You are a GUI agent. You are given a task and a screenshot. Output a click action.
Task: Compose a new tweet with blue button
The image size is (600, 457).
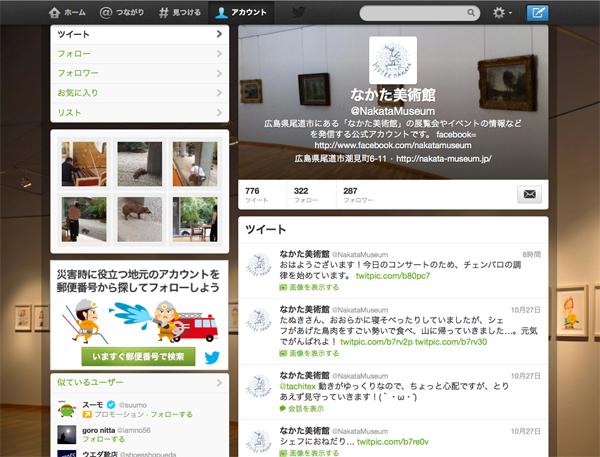click(x=538, y=13)
